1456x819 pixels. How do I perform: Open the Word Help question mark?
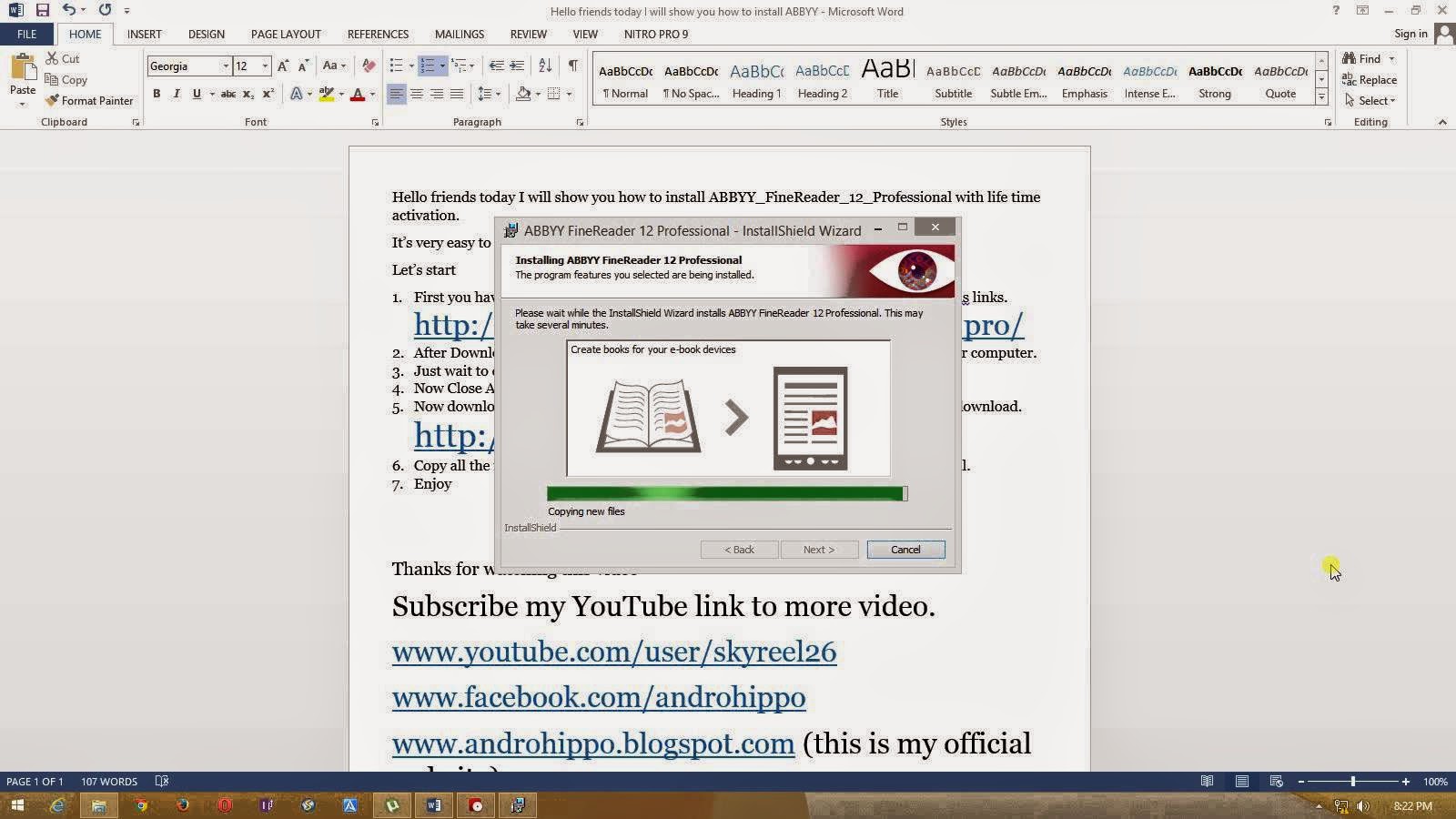pyautogui.click(x=1336, y=10)
